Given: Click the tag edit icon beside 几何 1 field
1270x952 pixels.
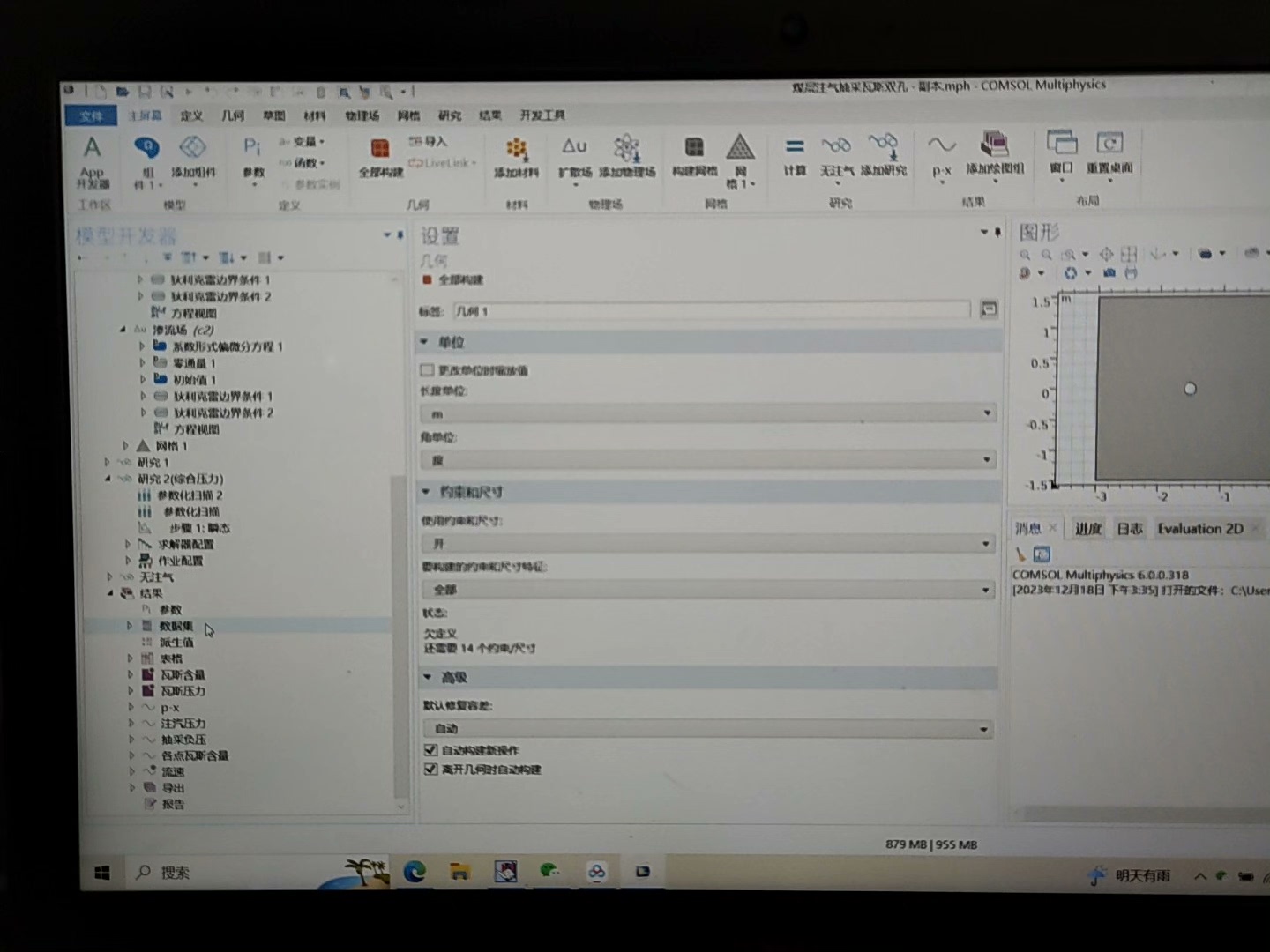Looking at the screenshot, I should click(989, 309).
